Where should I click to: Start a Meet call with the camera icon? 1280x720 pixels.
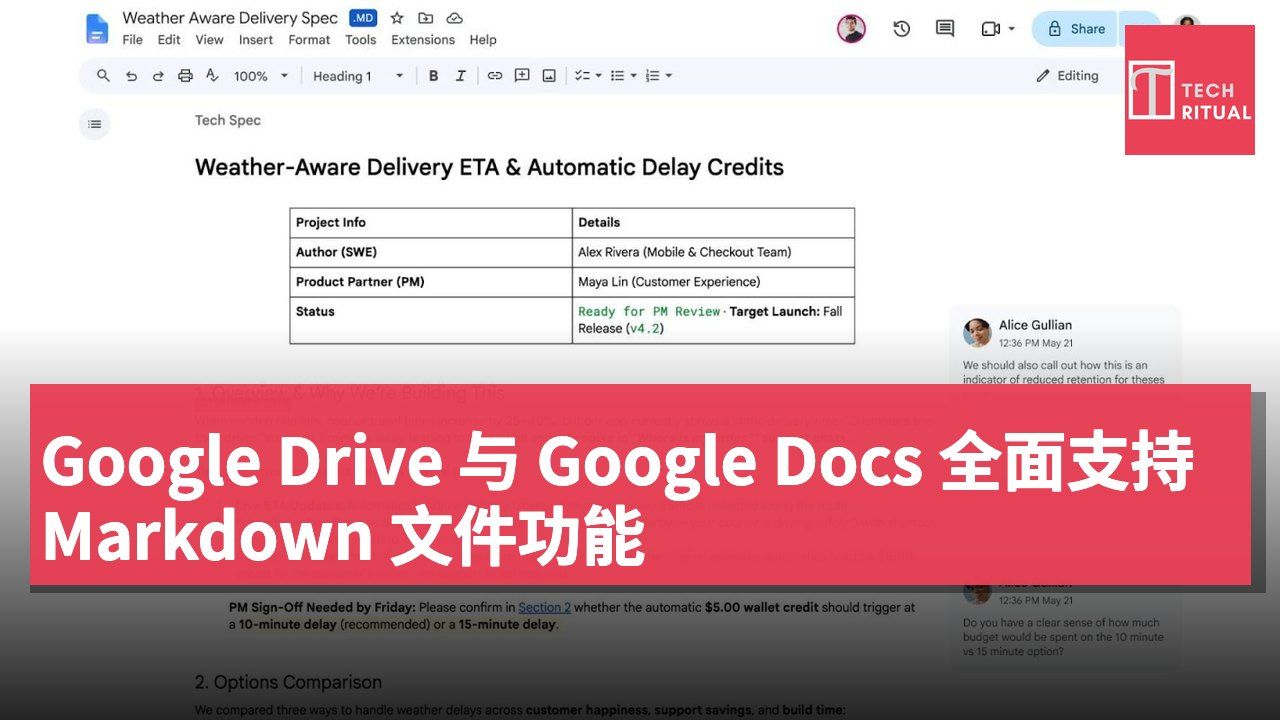click(x=991, y=29)
